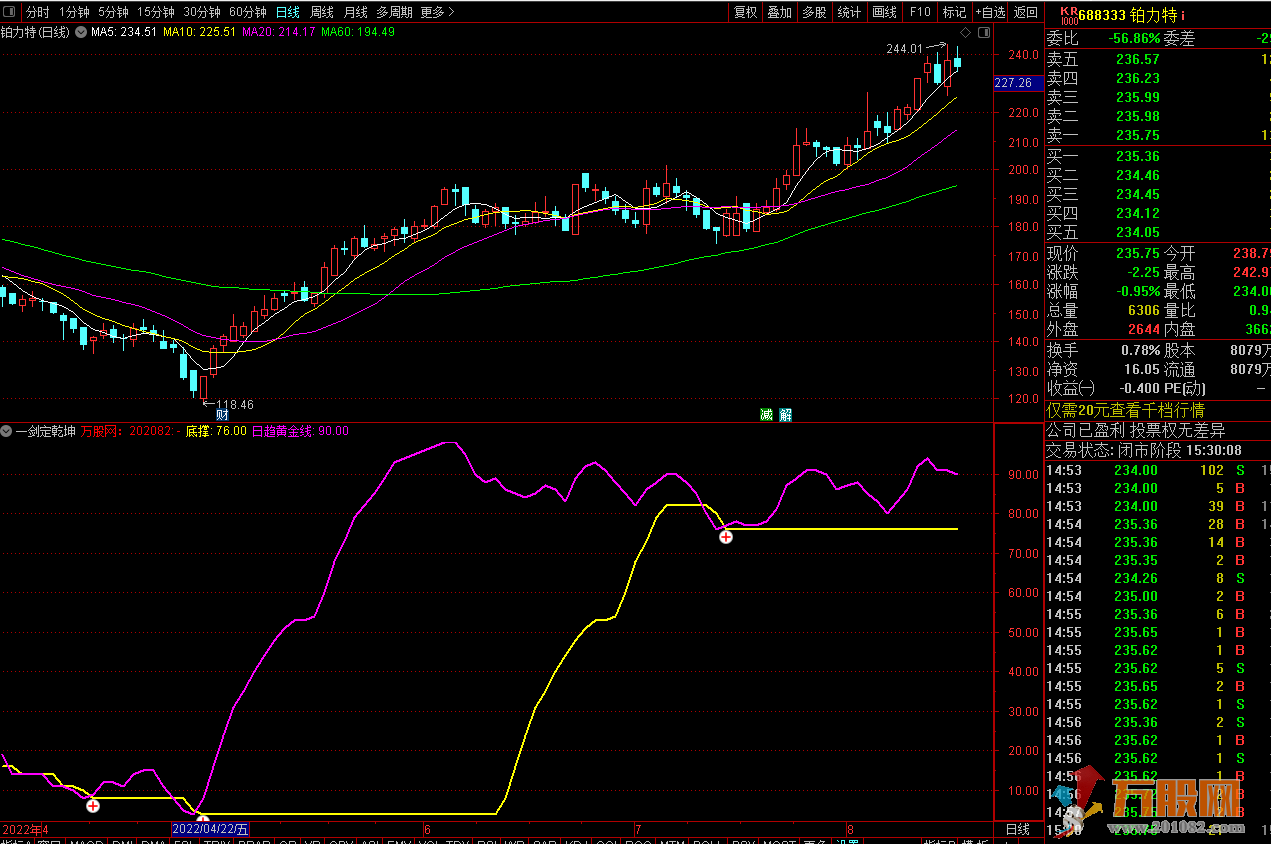Viewport: 1271px width, 844px height.
Task: Click the MA10: 225.51 label
Action: click(200, 32)
